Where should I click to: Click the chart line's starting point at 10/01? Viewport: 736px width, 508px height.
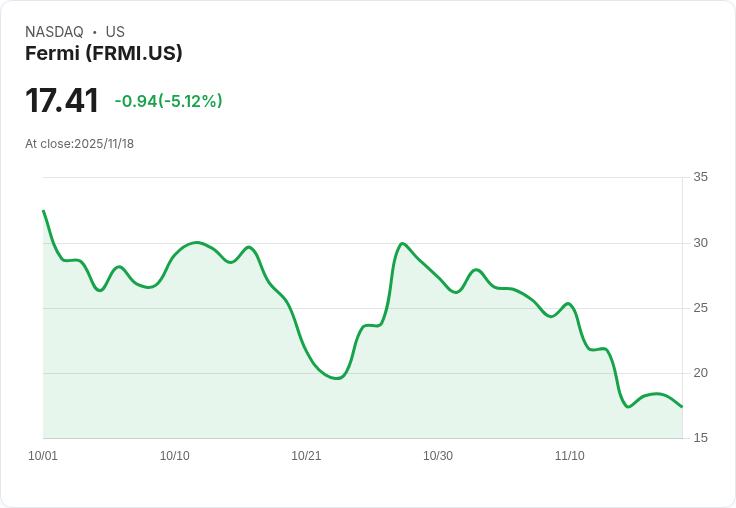43,211
